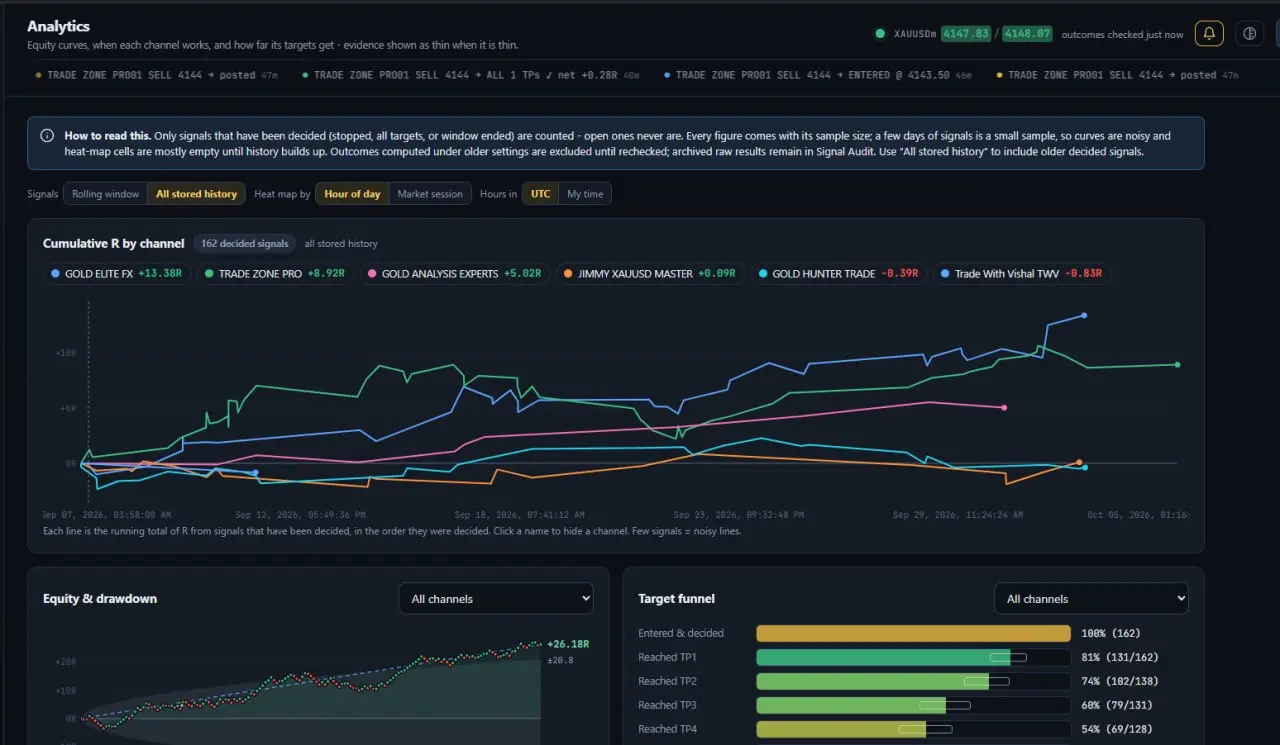
Task: Open the Target funnel channel dropdown
Action: [x=1091, y=599]
